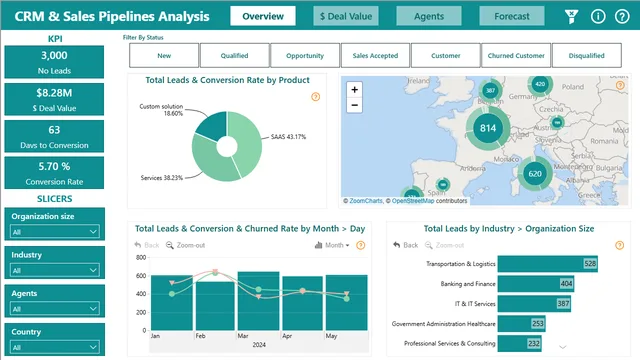Viewport: 640px width, 360px height.
Task: Click Back in monthly leads chart
Action: (x=147, y=245)
